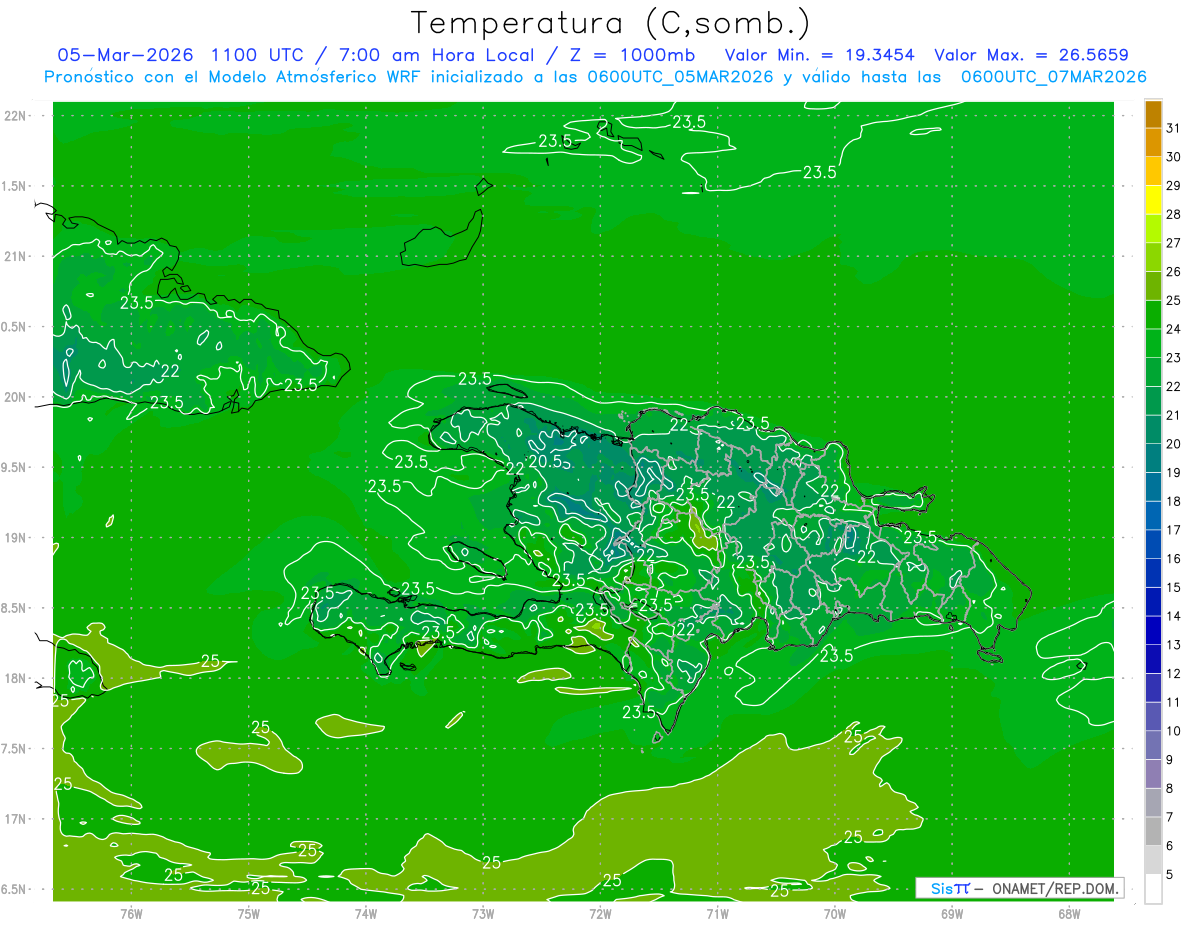Viewport: 1200px width, 927px height.
Task: Click the colorbar value label '31'
Action: (x=1174, y=128)
